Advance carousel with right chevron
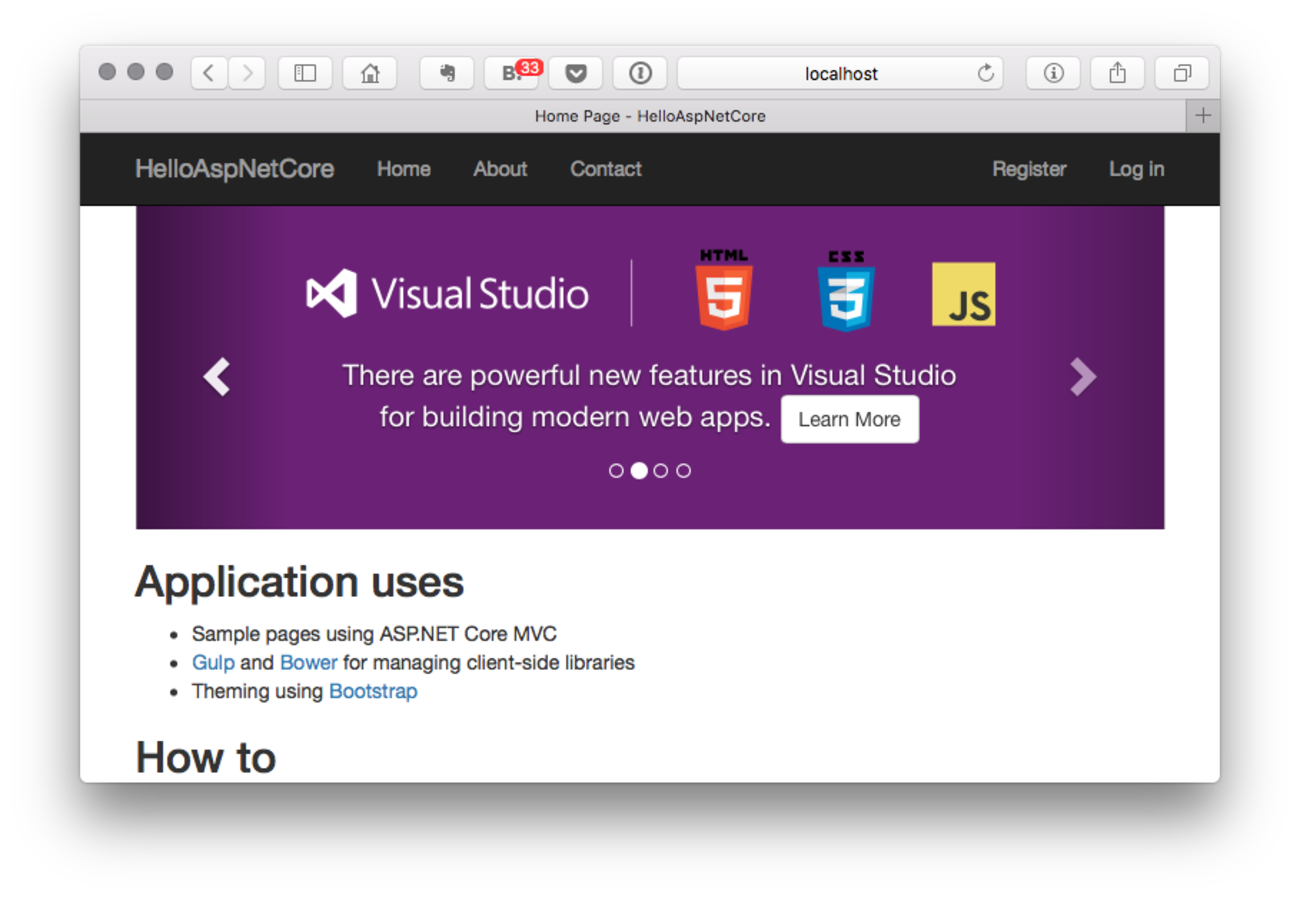The width and height of the screenshot is (1300, 897). click(1083, 377)
